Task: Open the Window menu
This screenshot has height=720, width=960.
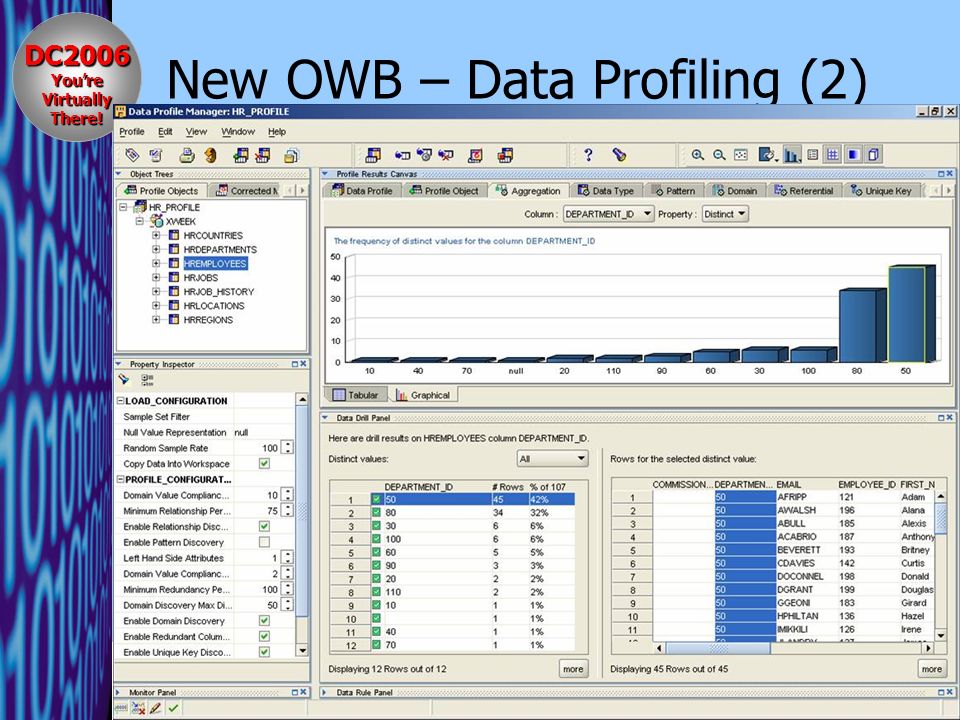Action: click(x=238, y=132)
